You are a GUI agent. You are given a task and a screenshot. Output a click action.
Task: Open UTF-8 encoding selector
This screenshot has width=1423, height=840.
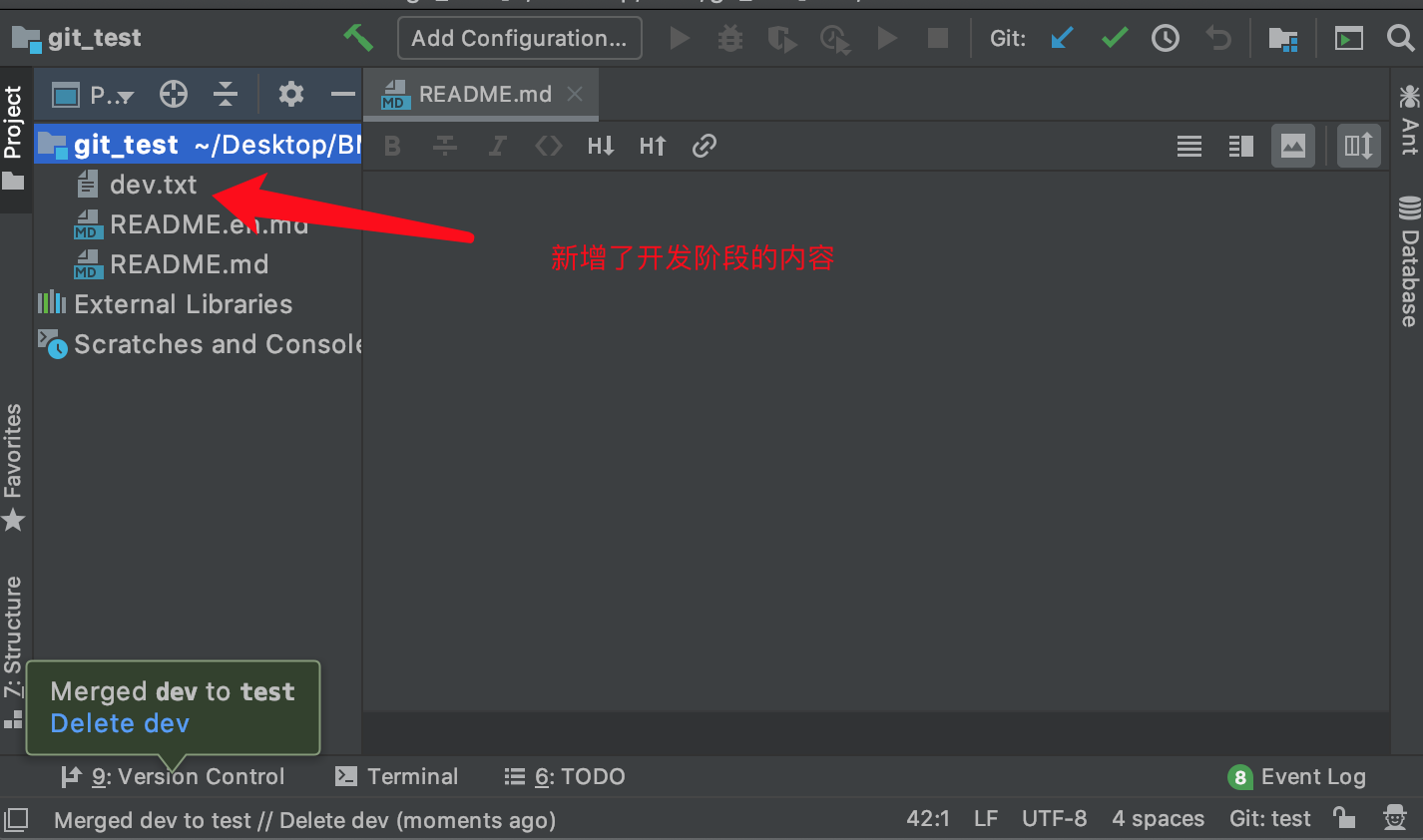pyautogui.click(x=1054, y=819)
